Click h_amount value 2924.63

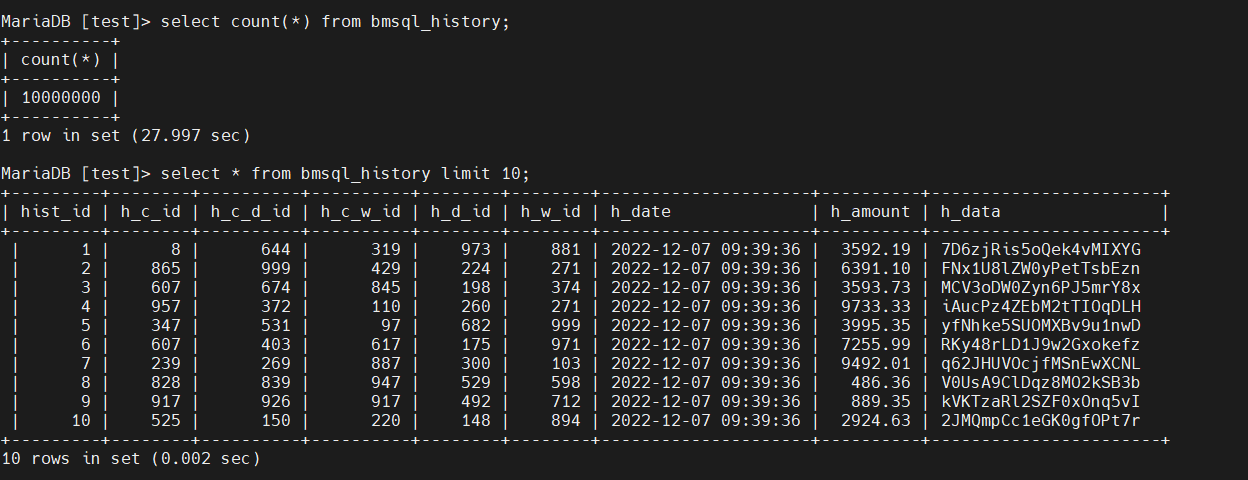pyautogui.click(x=876, y=421)
